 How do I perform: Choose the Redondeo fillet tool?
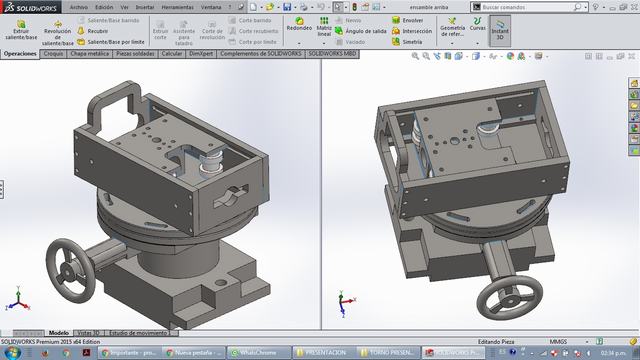[x=299, y=24]
